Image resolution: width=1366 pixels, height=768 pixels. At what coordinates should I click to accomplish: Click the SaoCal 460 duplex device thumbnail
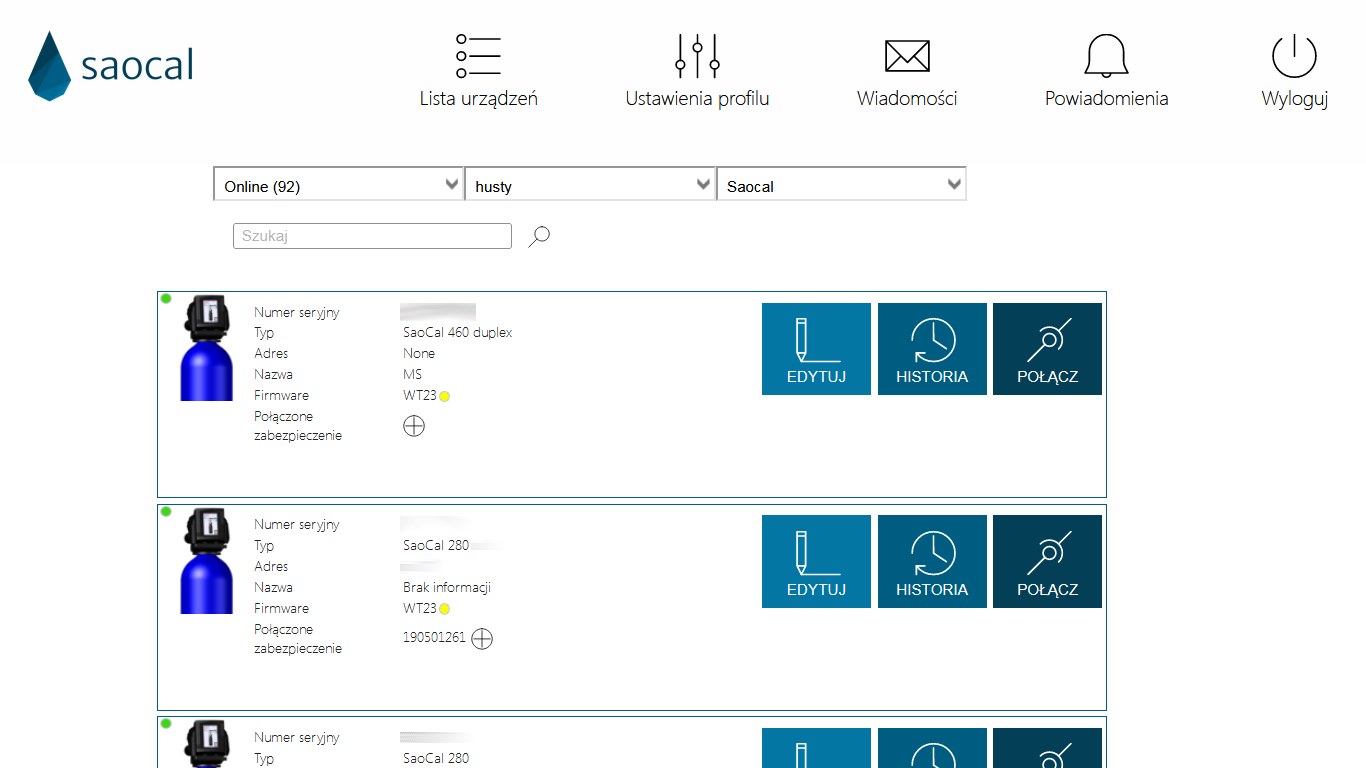point(207,349)
